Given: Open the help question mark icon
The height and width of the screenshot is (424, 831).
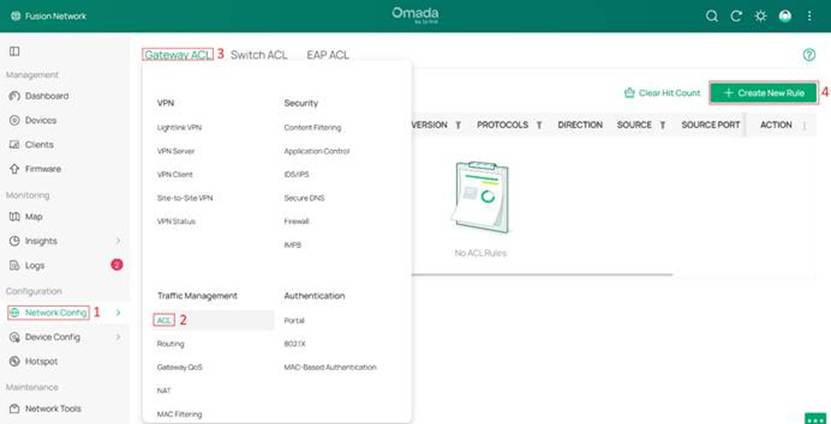Looking at the screenshot, I should pos(809,55).
